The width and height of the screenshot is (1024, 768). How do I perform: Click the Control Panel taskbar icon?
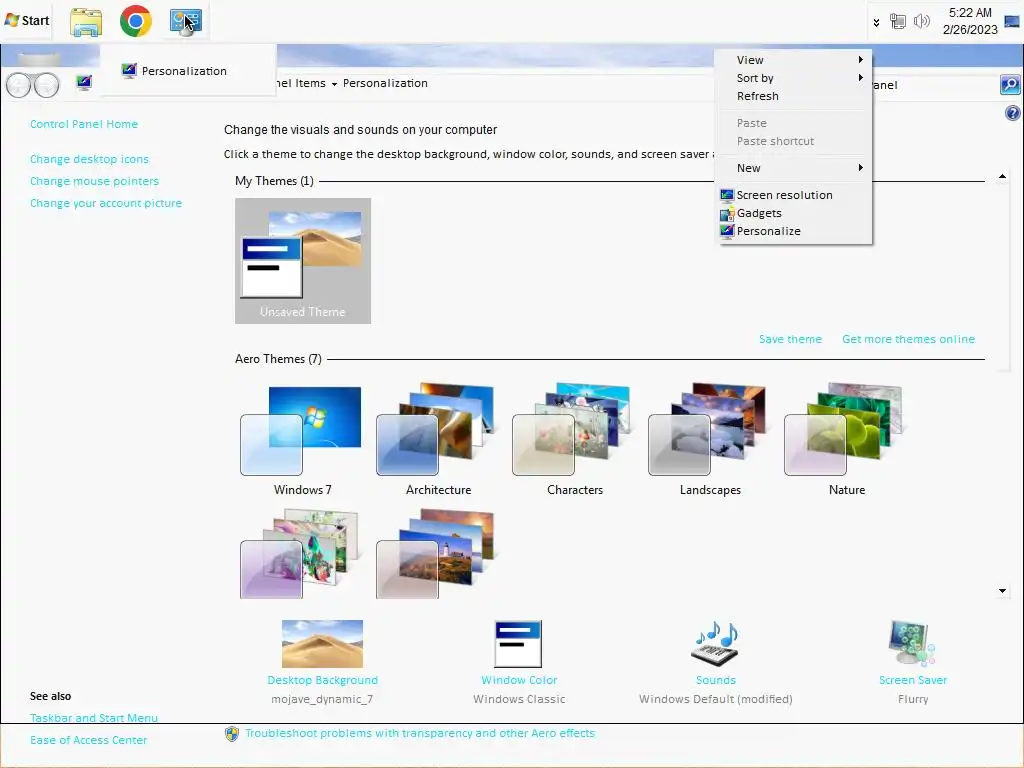coord(185,22)
